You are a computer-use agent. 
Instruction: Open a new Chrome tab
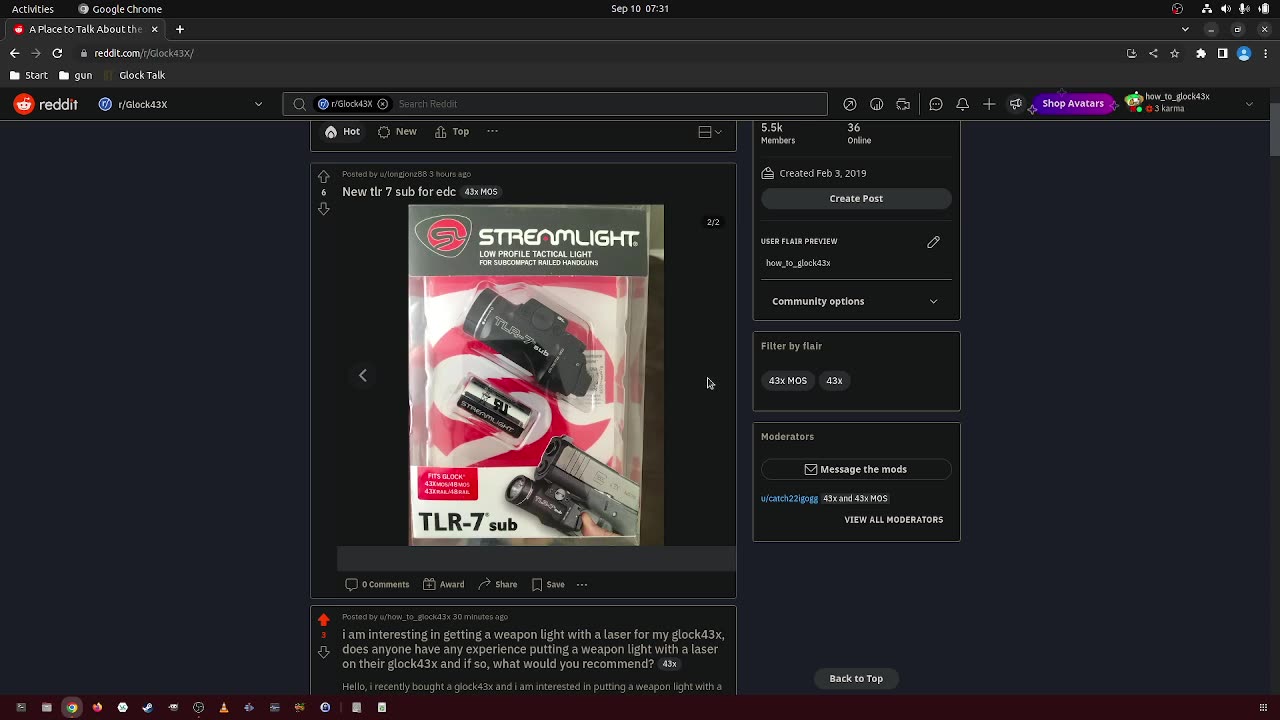pos(180,29)
